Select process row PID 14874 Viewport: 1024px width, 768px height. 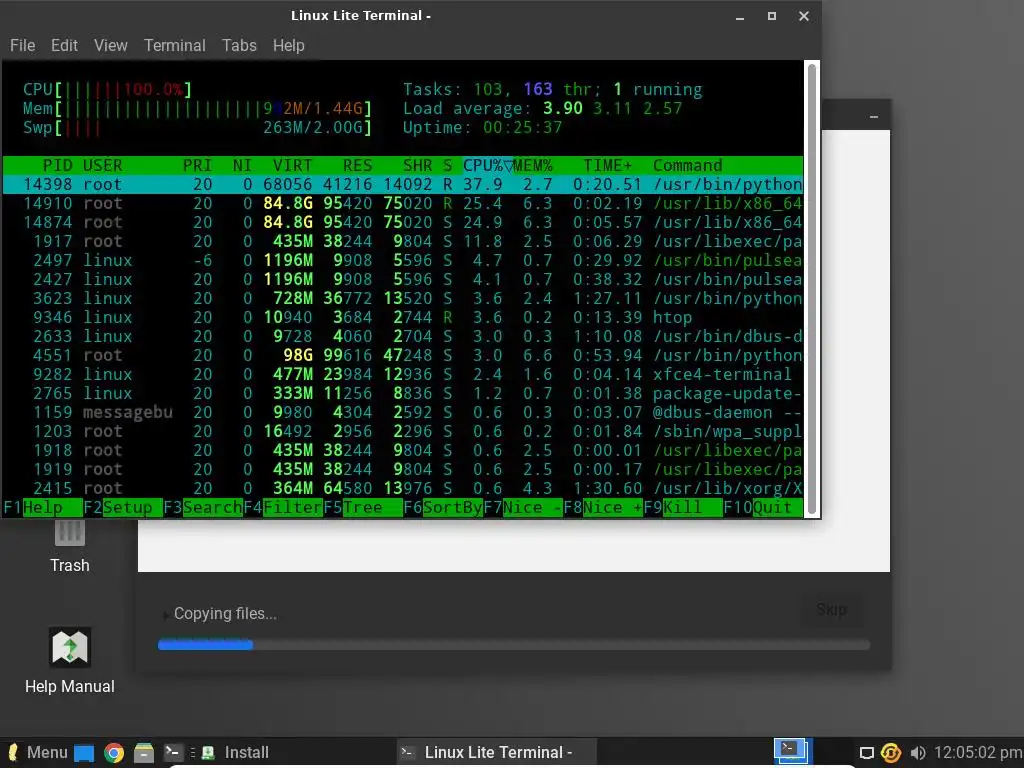403,222
